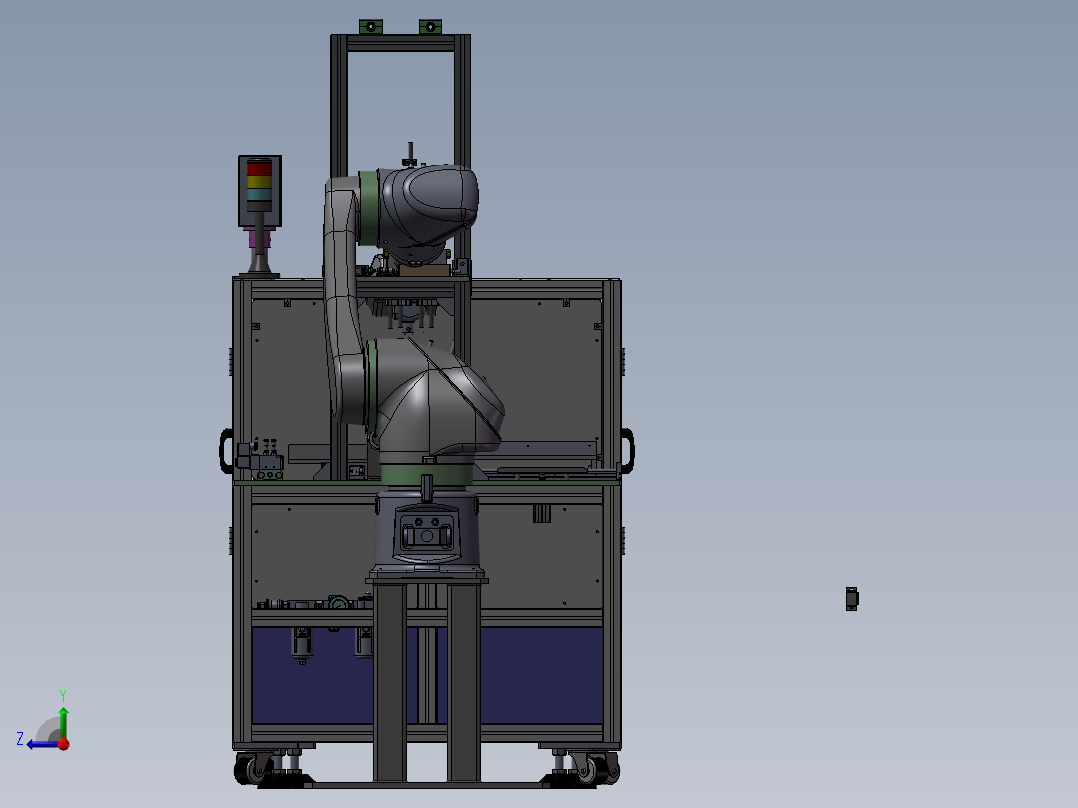1078x808 pixels.
Task: Click the blue Z axis arrow on triad
Action: pos(41,744)
